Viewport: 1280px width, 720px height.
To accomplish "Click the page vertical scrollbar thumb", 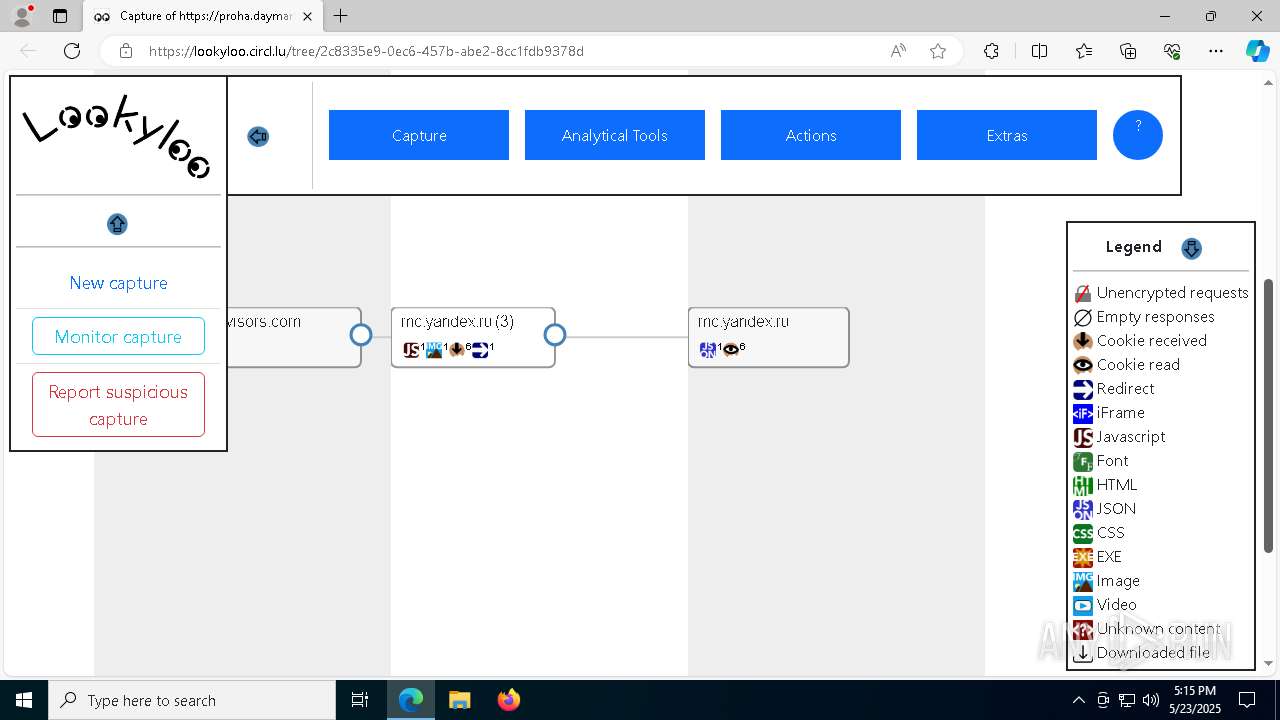I will (1269, 415).
